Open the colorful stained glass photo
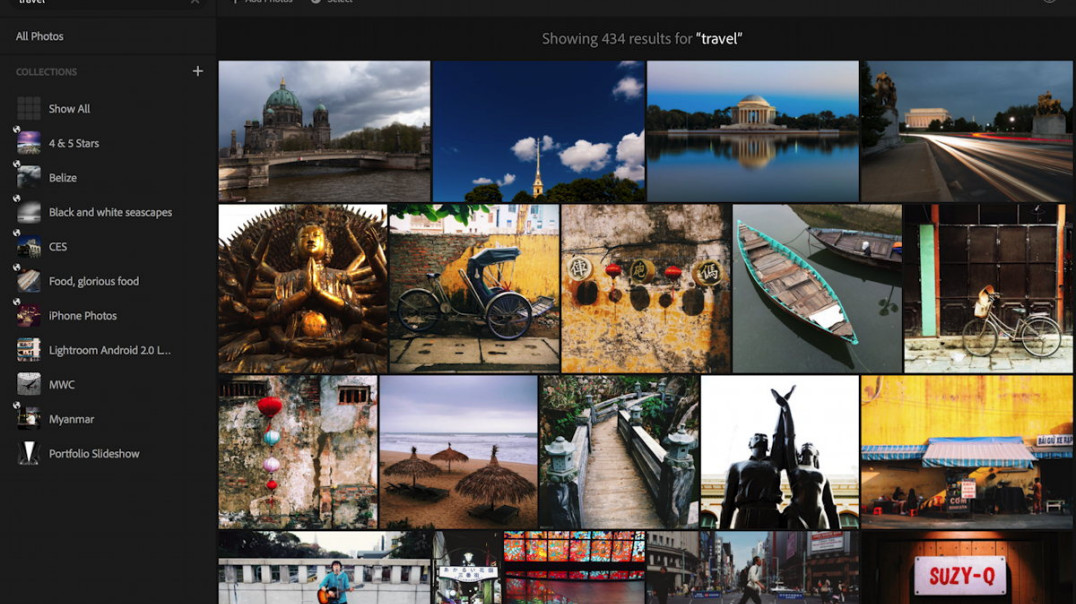 (x=574, y=568)
